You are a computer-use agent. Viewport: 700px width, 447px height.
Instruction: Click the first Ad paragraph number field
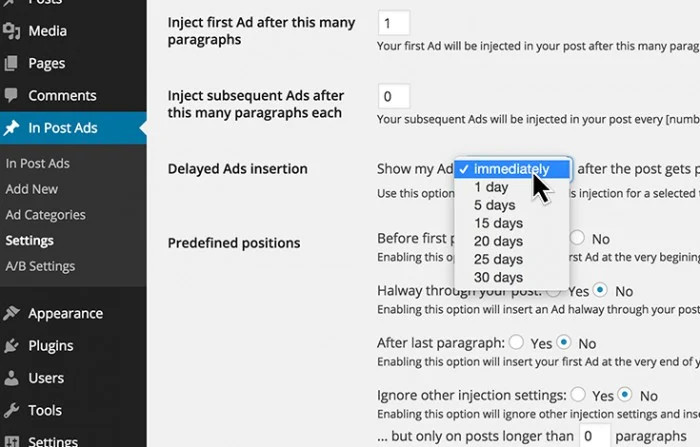tap(393, 22)
